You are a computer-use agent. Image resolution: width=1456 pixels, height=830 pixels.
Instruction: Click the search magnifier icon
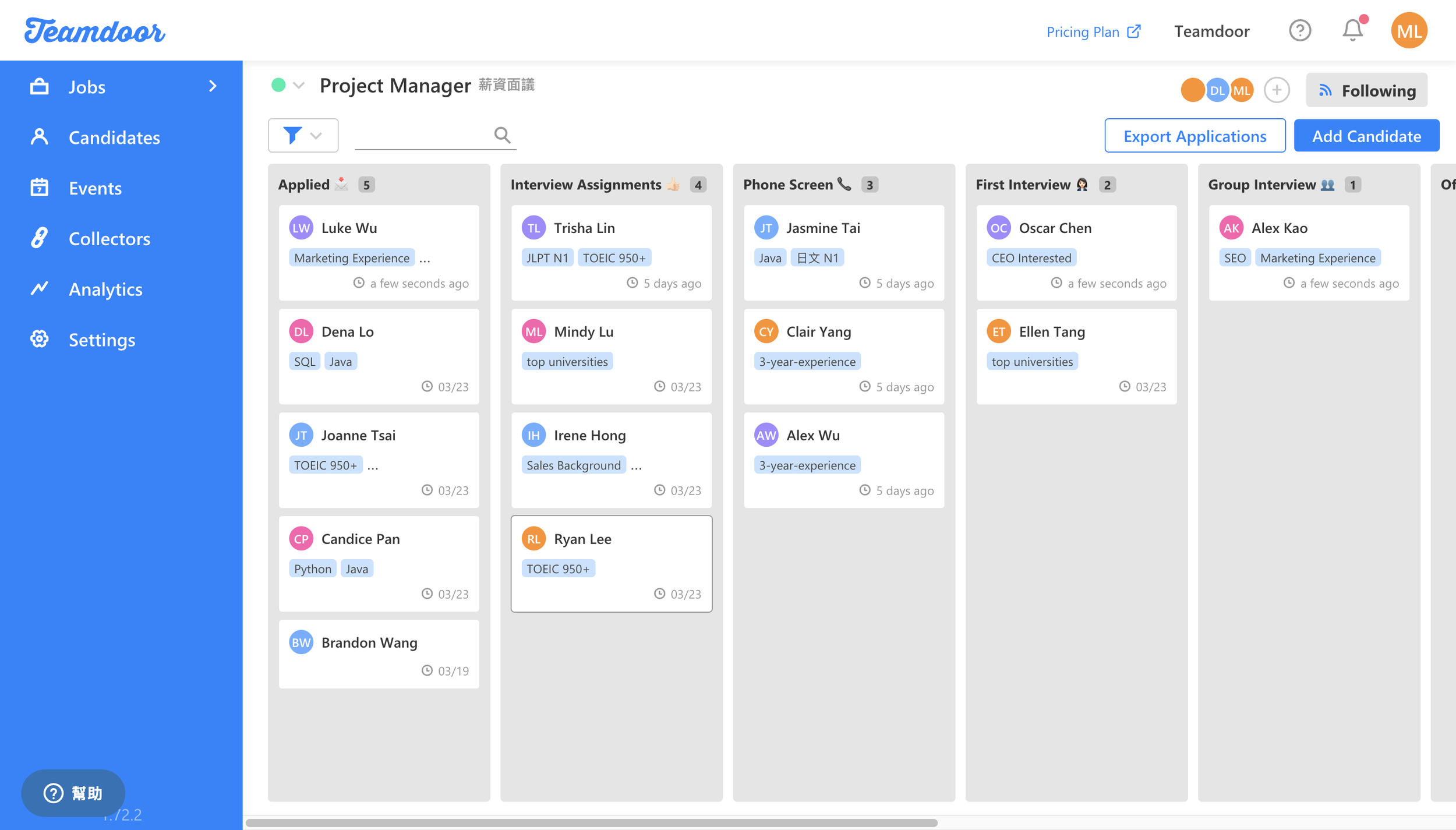502,135
